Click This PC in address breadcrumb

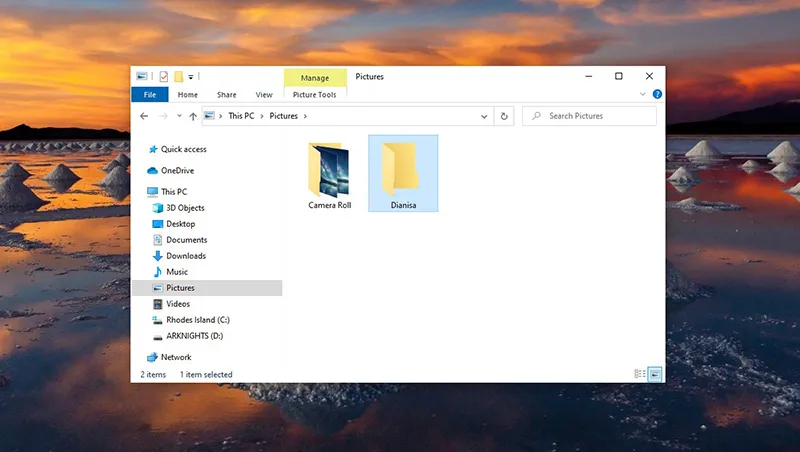(x=240, y=116)
